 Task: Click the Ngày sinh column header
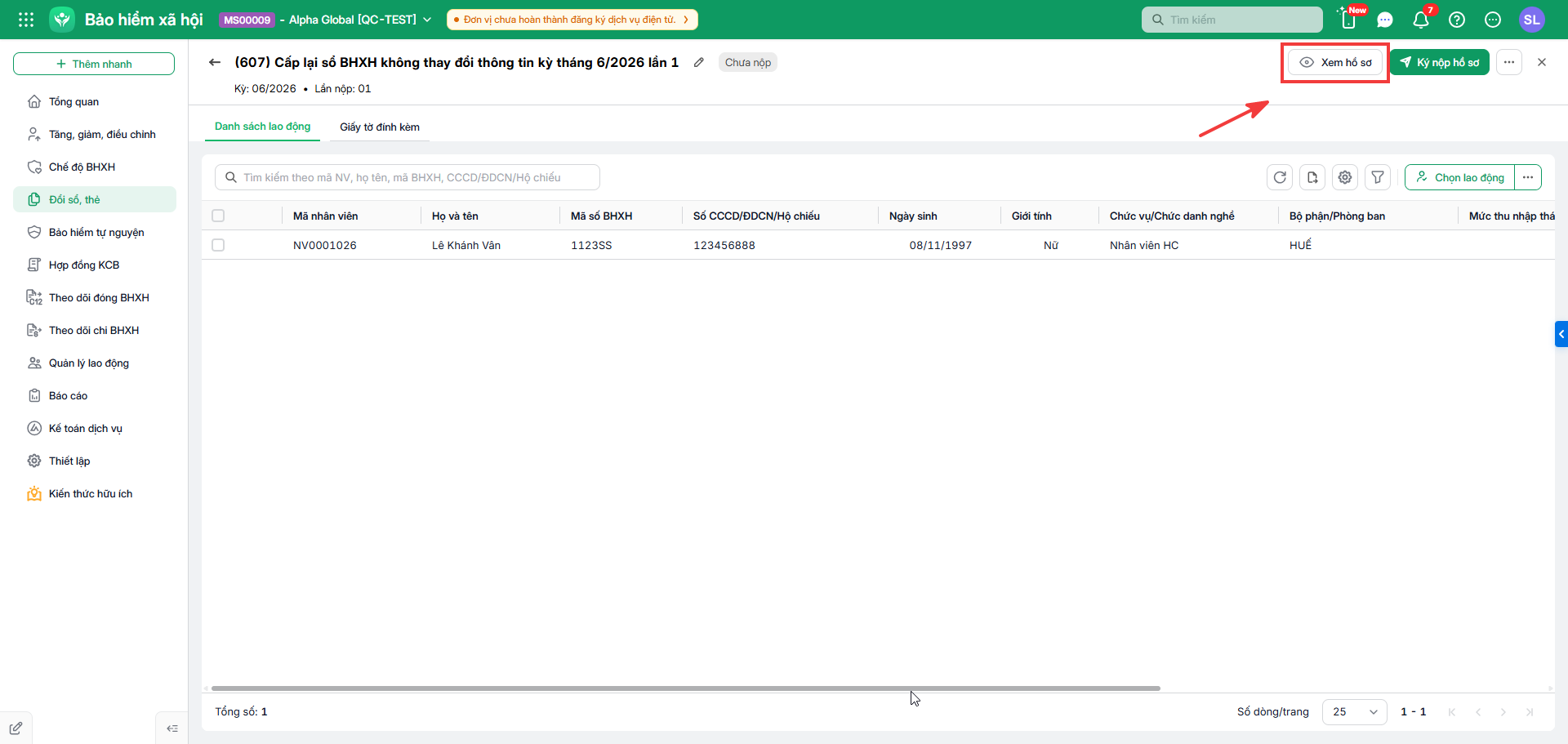tap(939, 216)
